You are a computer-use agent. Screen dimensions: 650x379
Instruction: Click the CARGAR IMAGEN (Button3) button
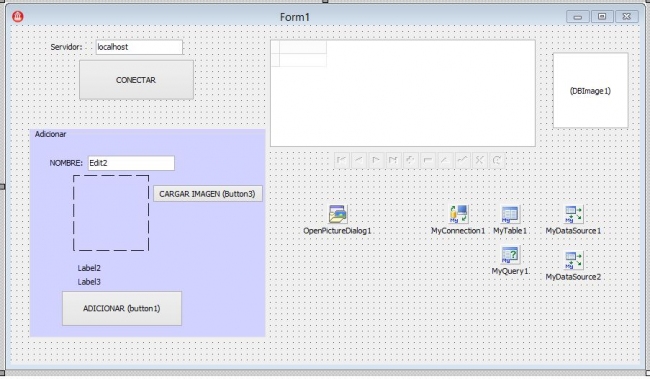click(208, 194)
